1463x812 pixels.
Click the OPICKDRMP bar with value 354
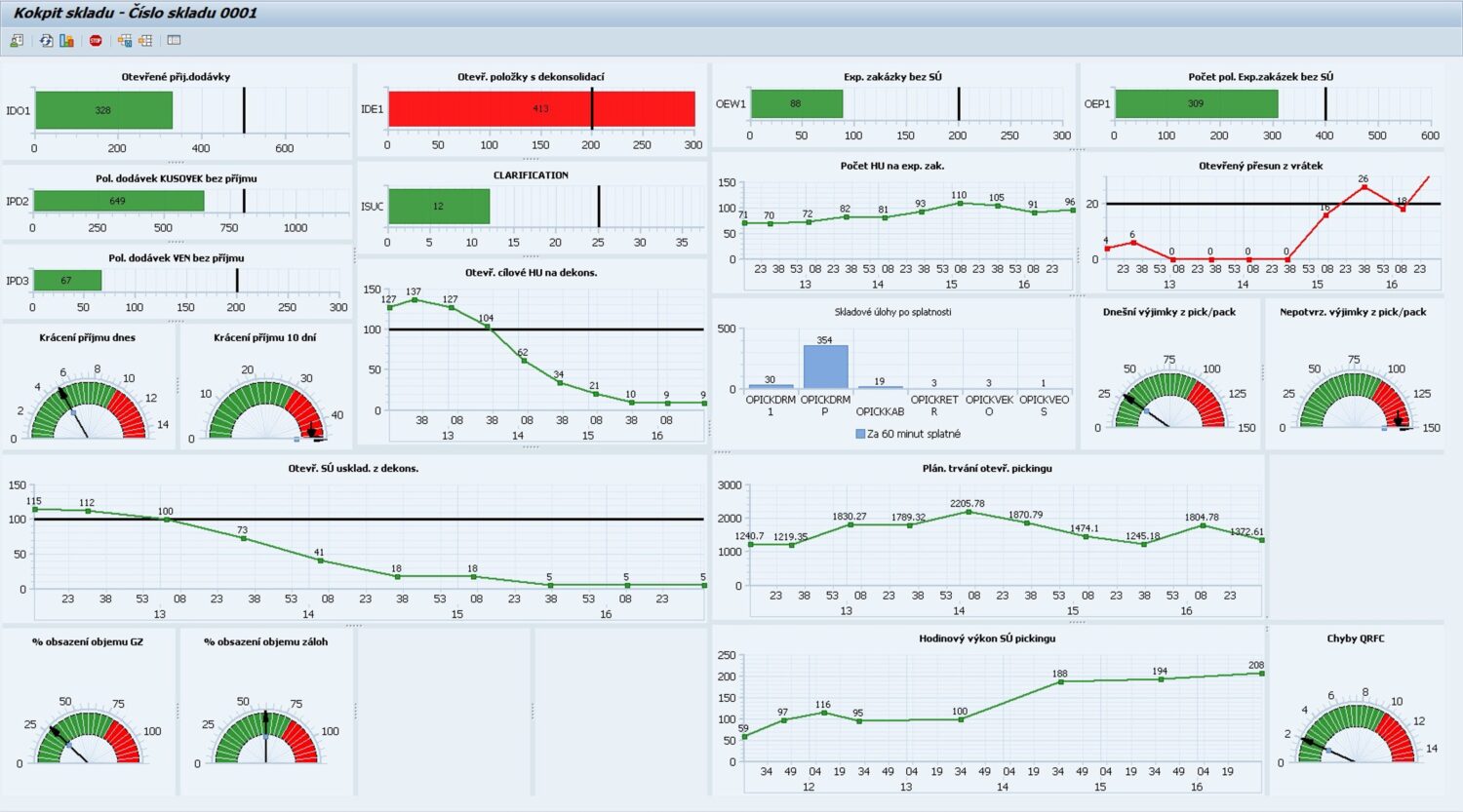[825, 367]
